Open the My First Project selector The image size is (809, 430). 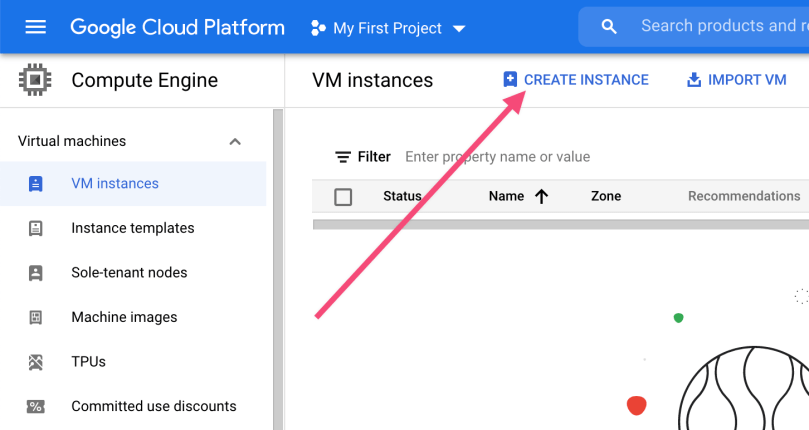pyautogui.click(x=388, y=28)
